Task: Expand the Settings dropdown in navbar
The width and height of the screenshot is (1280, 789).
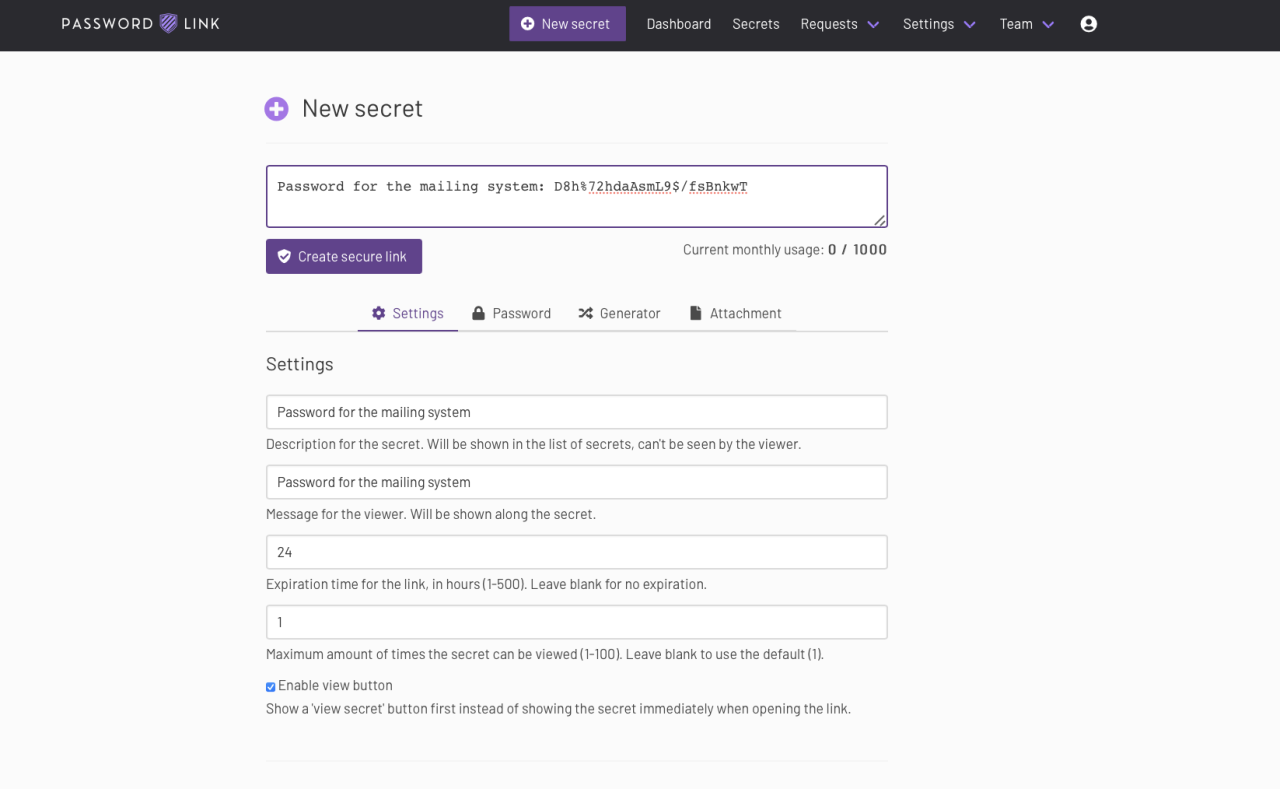Action: coord(939,24)
